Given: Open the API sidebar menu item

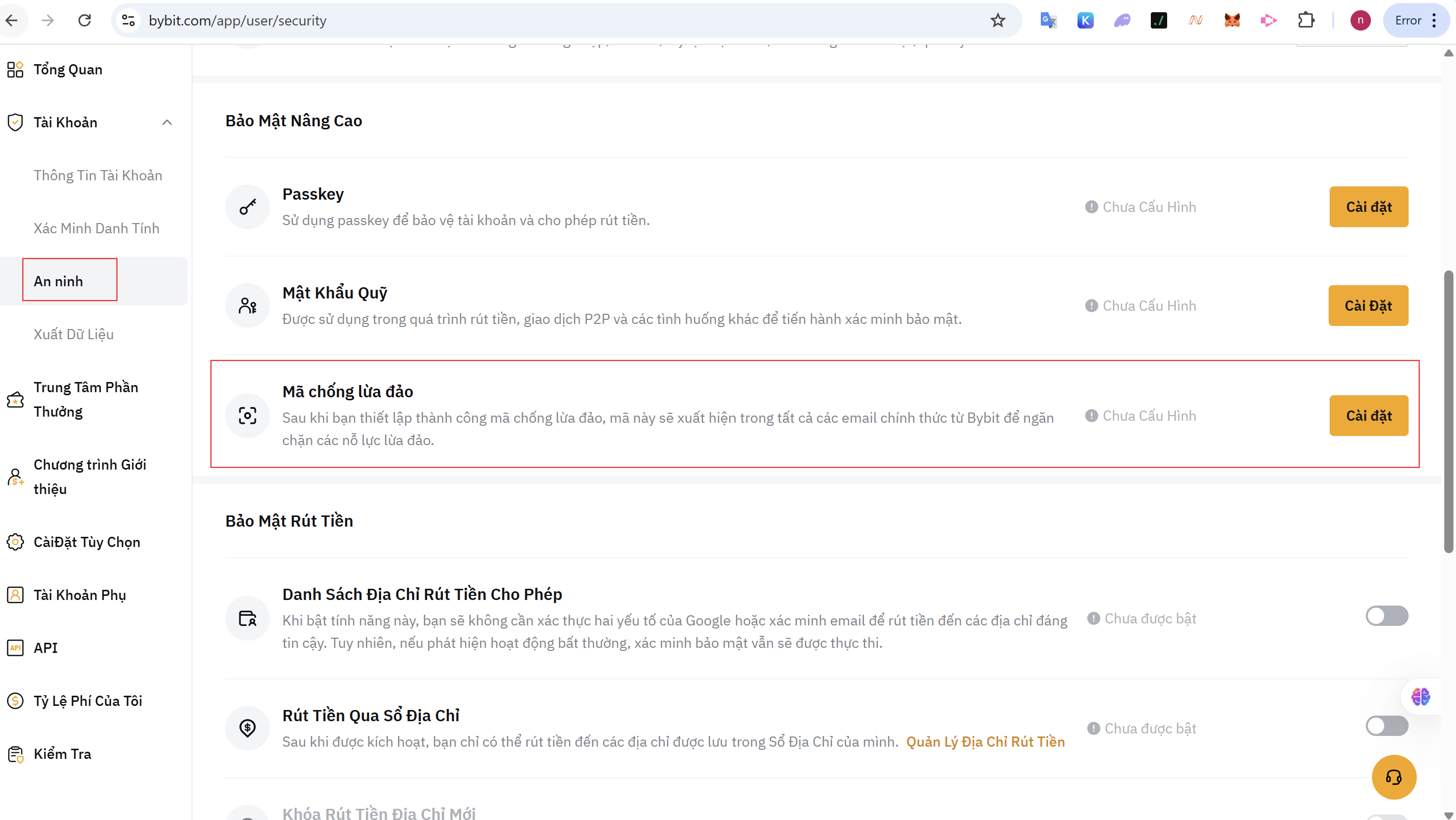Looking at the screenshot, I should pos(45,648).
